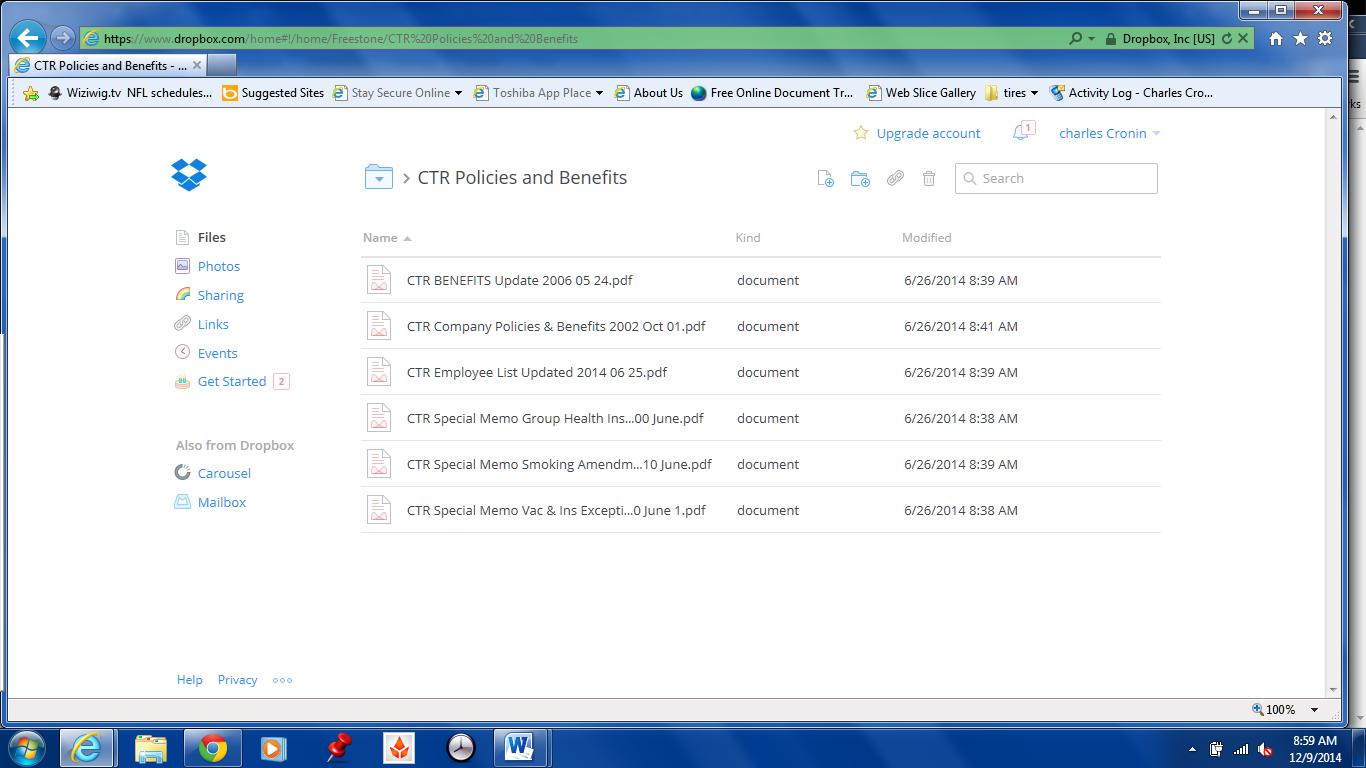
Task: Click the browser Back button
Action: pyautogui.click(x=28, y=38)
